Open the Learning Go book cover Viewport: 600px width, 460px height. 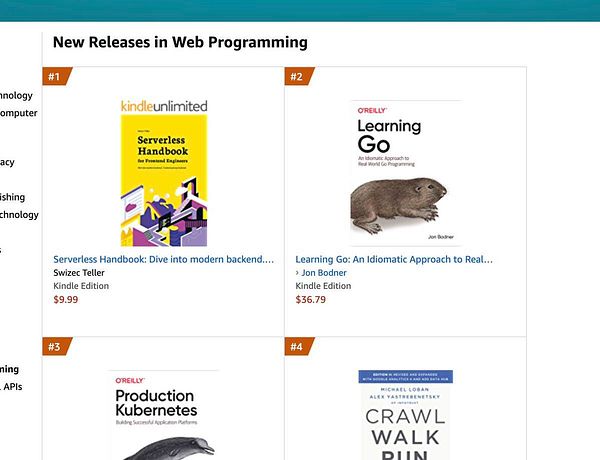406,172
